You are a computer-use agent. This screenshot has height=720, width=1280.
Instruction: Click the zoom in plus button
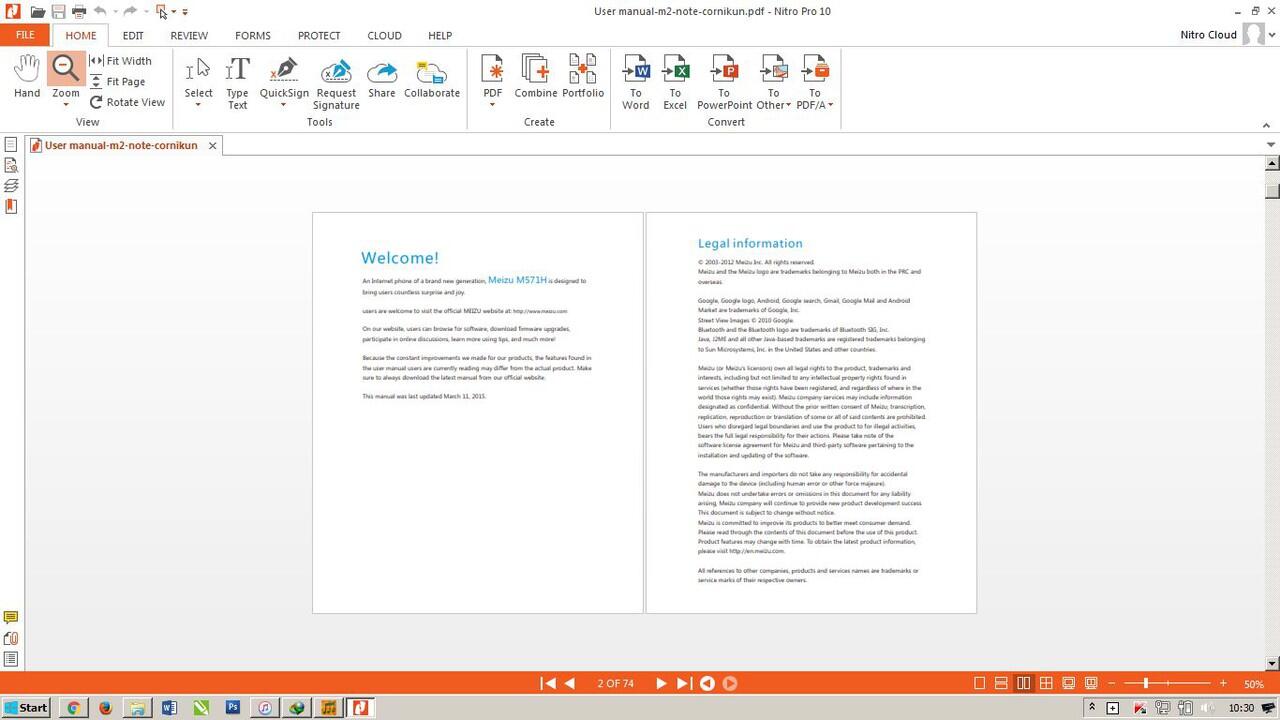click(x=1222, y=683)
